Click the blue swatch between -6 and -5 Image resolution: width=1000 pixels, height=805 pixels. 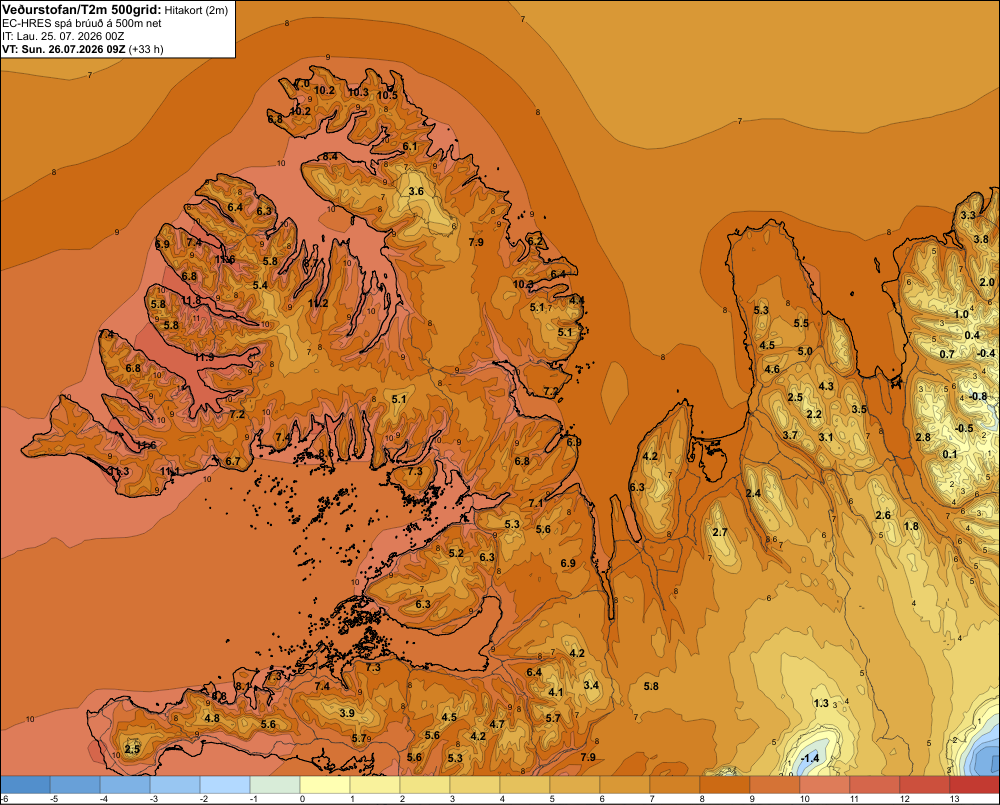click(25, 784)
